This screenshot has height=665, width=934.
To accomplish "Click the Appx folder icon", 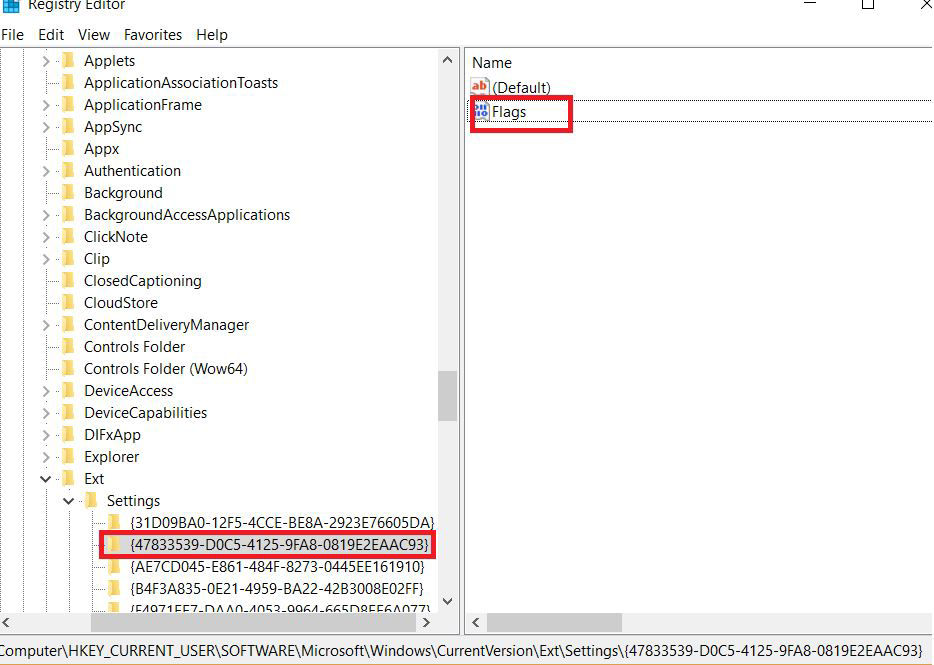I will (x=69, y=149).
